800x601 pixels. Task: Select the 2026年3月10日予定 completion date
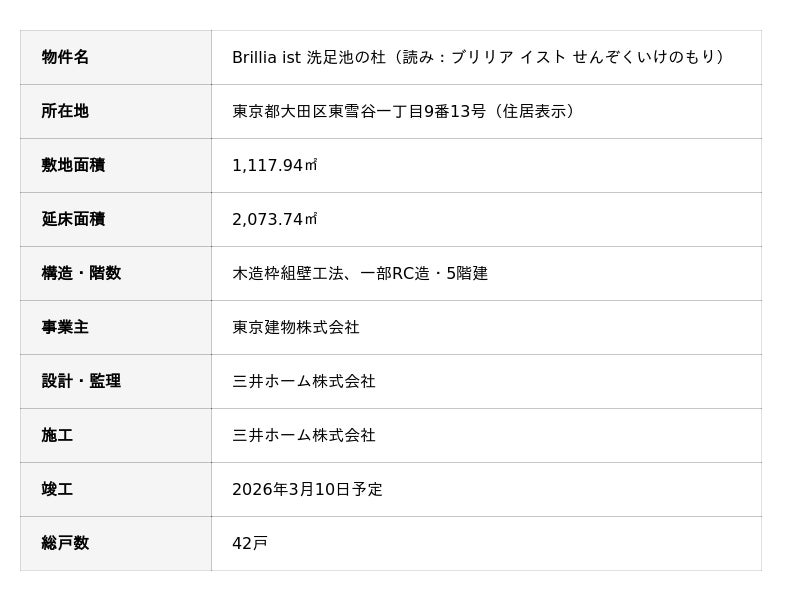pos(307,489)
